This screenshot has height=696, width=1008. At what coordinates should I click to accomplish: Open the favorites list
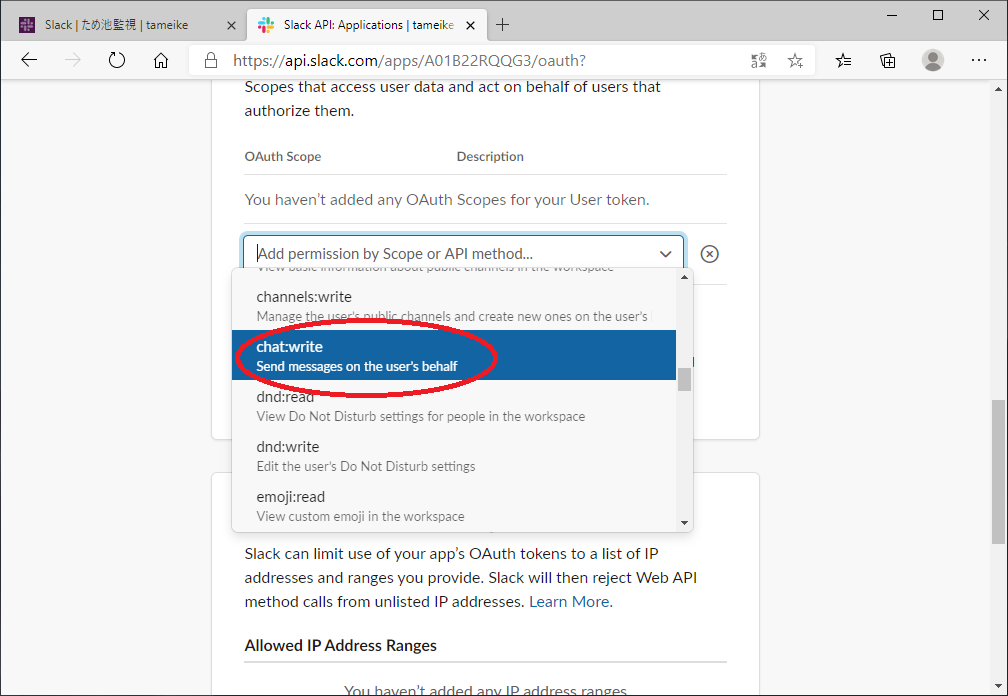point(844,61)
